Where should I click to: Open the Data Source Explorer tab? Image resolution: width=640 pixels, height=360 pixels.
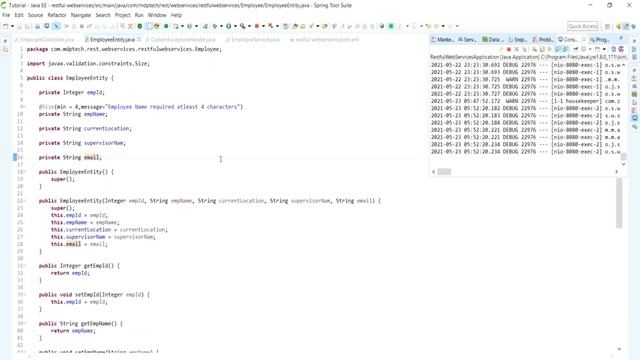[493, 40]
